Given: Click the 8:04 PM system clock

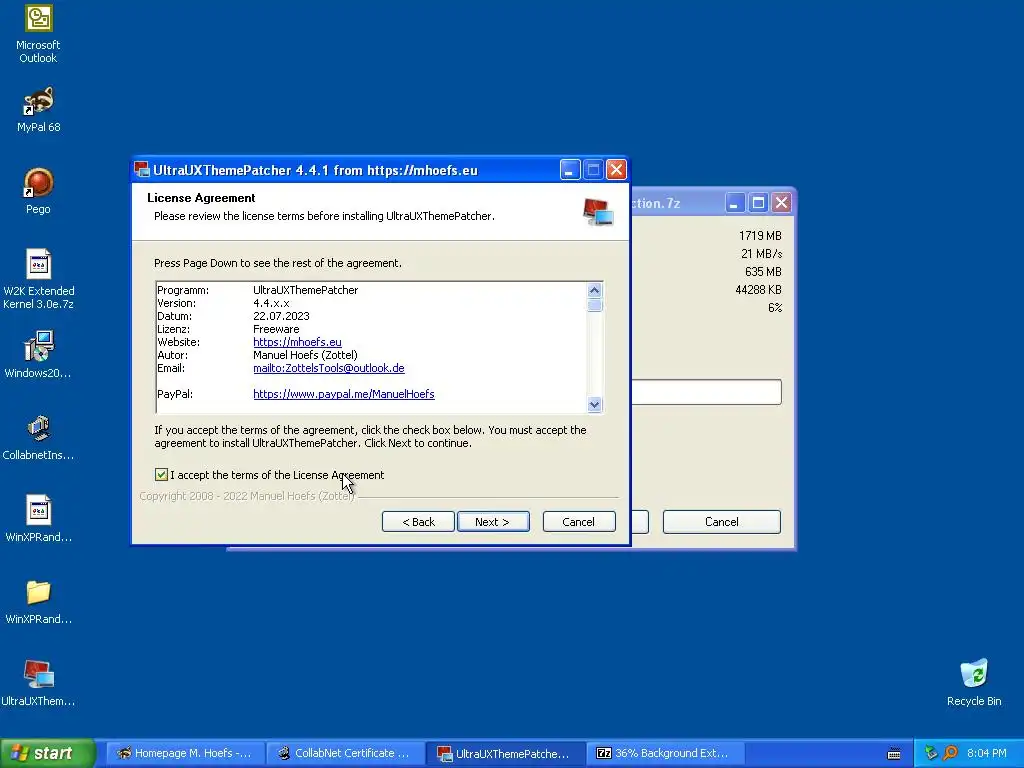Looking at the screenshot, I should pos(986,754).
